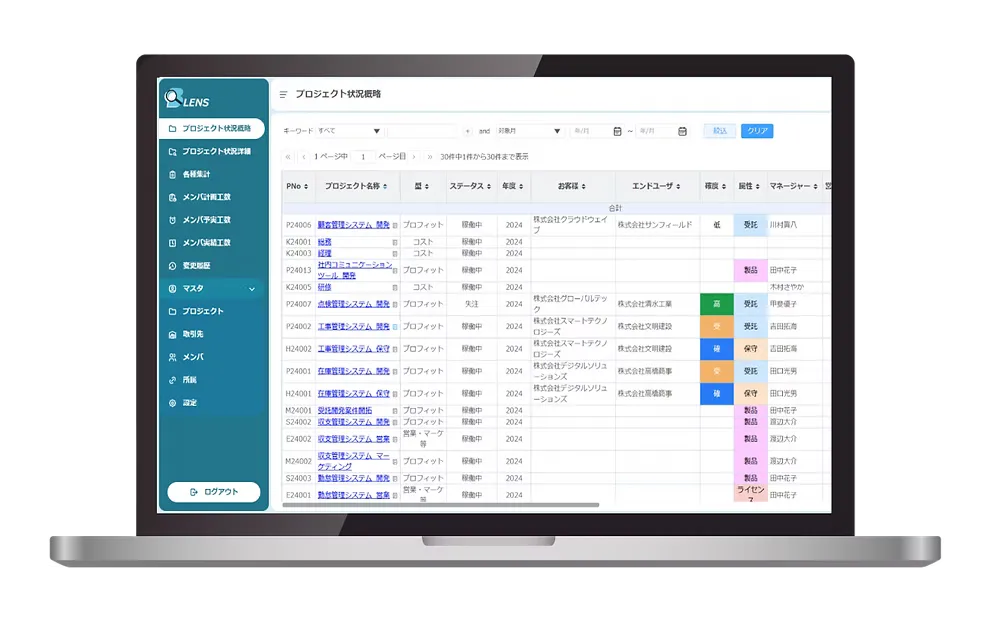Go to the last page arrow
Screen dimensions: 990x620
pos(429,157)
